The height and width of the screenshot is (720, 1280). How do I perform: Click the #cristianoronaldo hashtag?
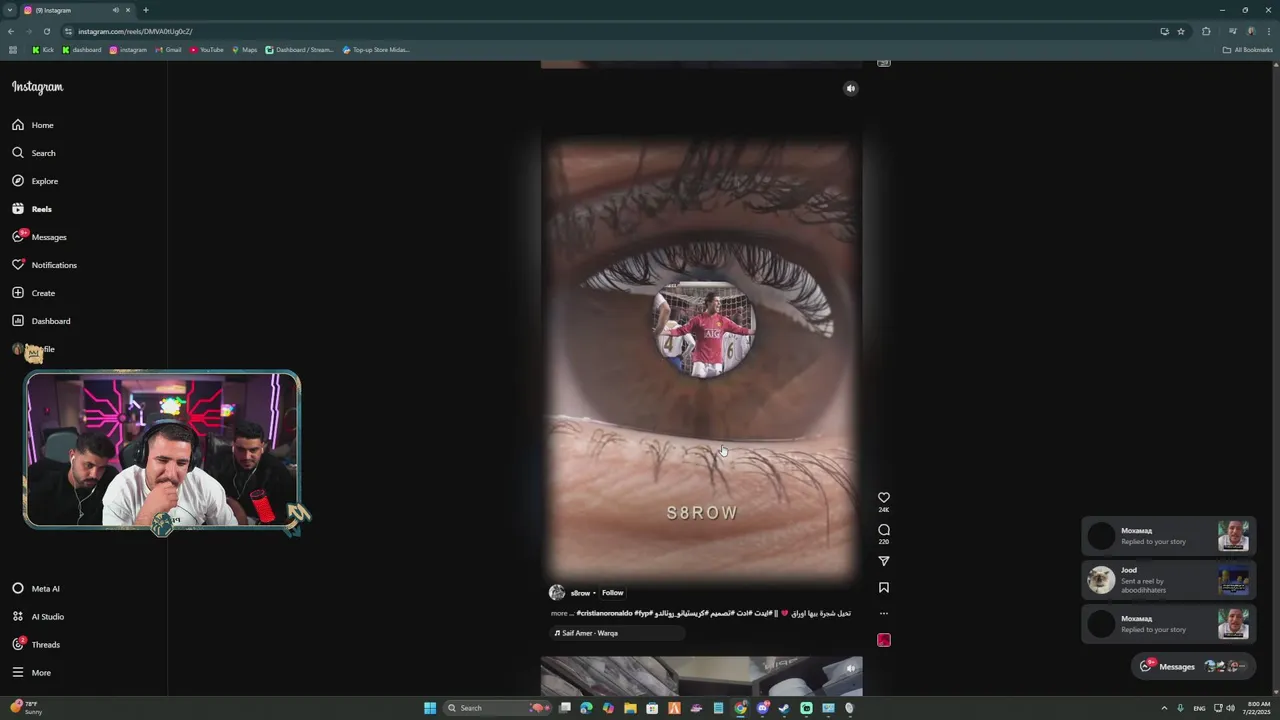click(605, 613)
